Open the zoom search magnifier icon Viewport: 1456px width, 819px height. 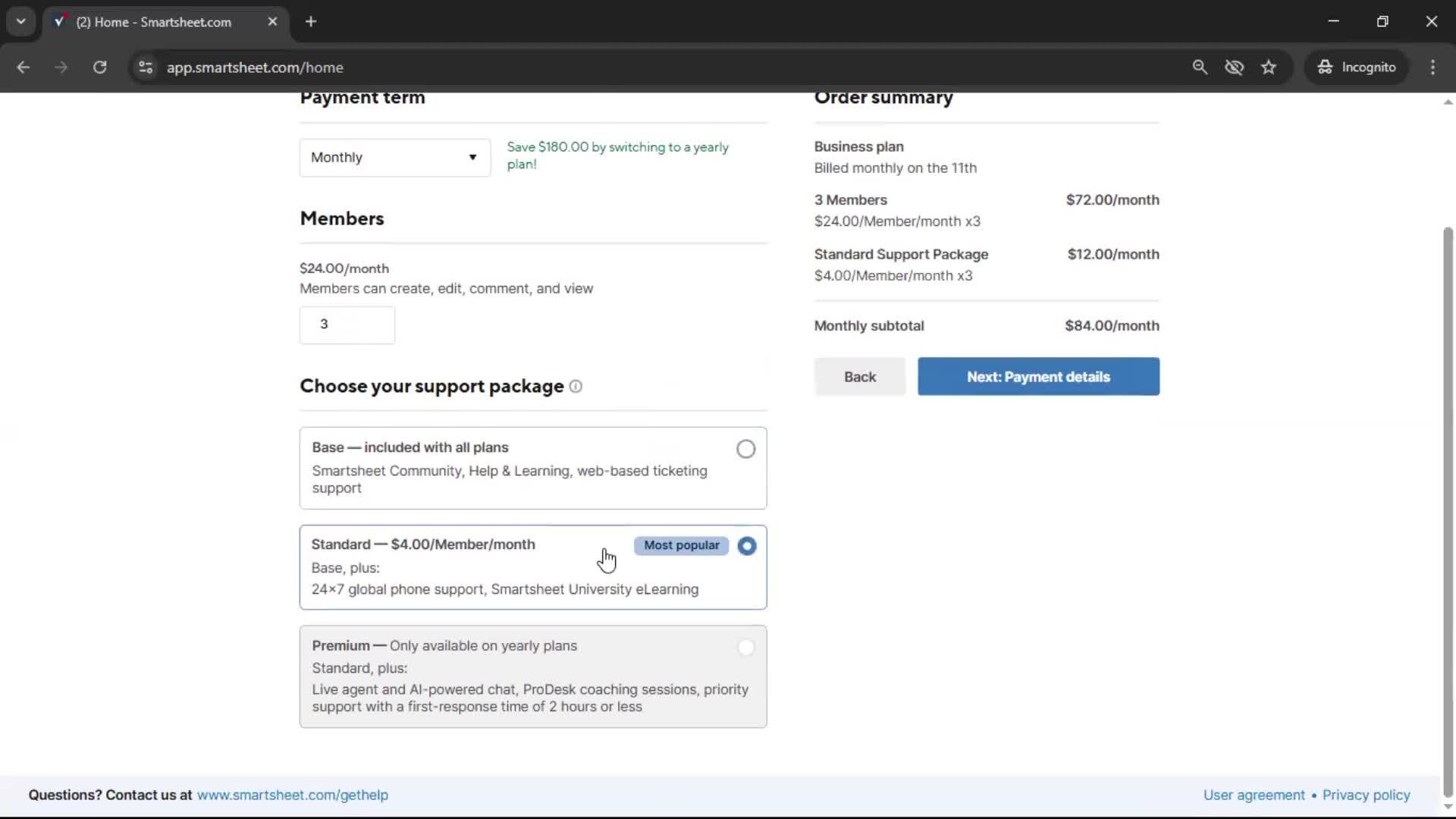point(1200,67)
